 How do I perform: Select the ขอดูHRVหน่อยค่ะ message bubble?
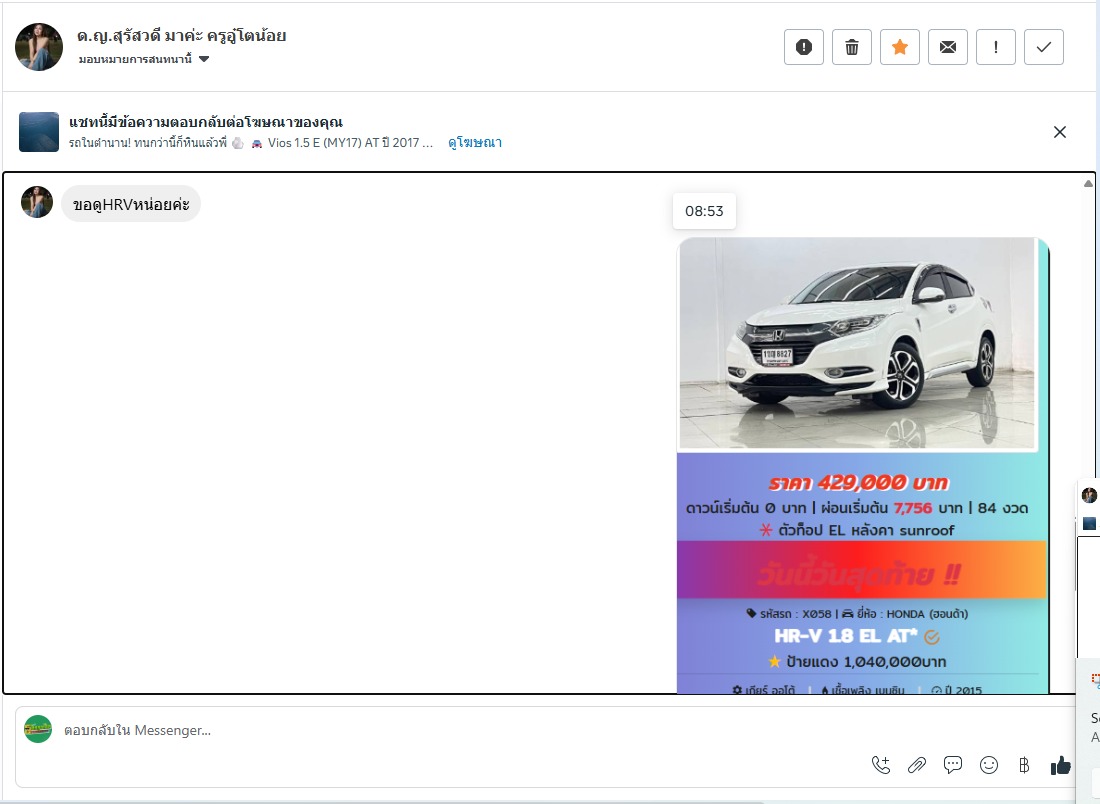(x=131, y=204)
